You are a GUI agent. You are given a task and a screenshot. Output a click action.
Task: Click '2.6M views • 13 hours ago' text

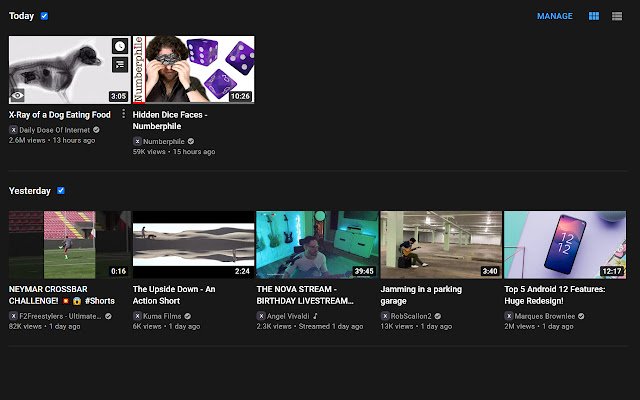[x=52, y=140]
